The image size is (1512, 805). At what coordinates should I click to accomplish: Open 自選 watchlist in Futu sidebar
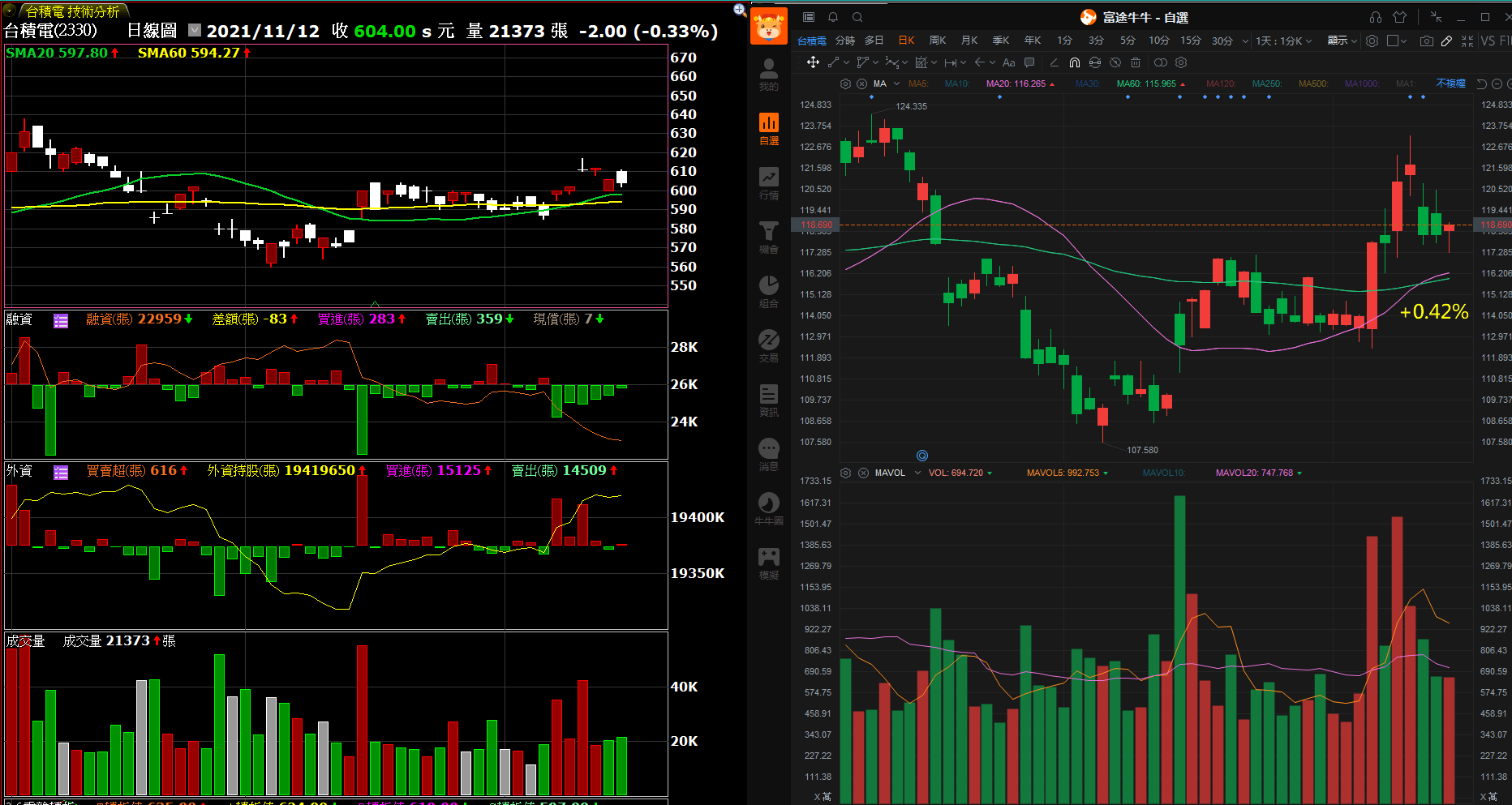click(769, 129)
